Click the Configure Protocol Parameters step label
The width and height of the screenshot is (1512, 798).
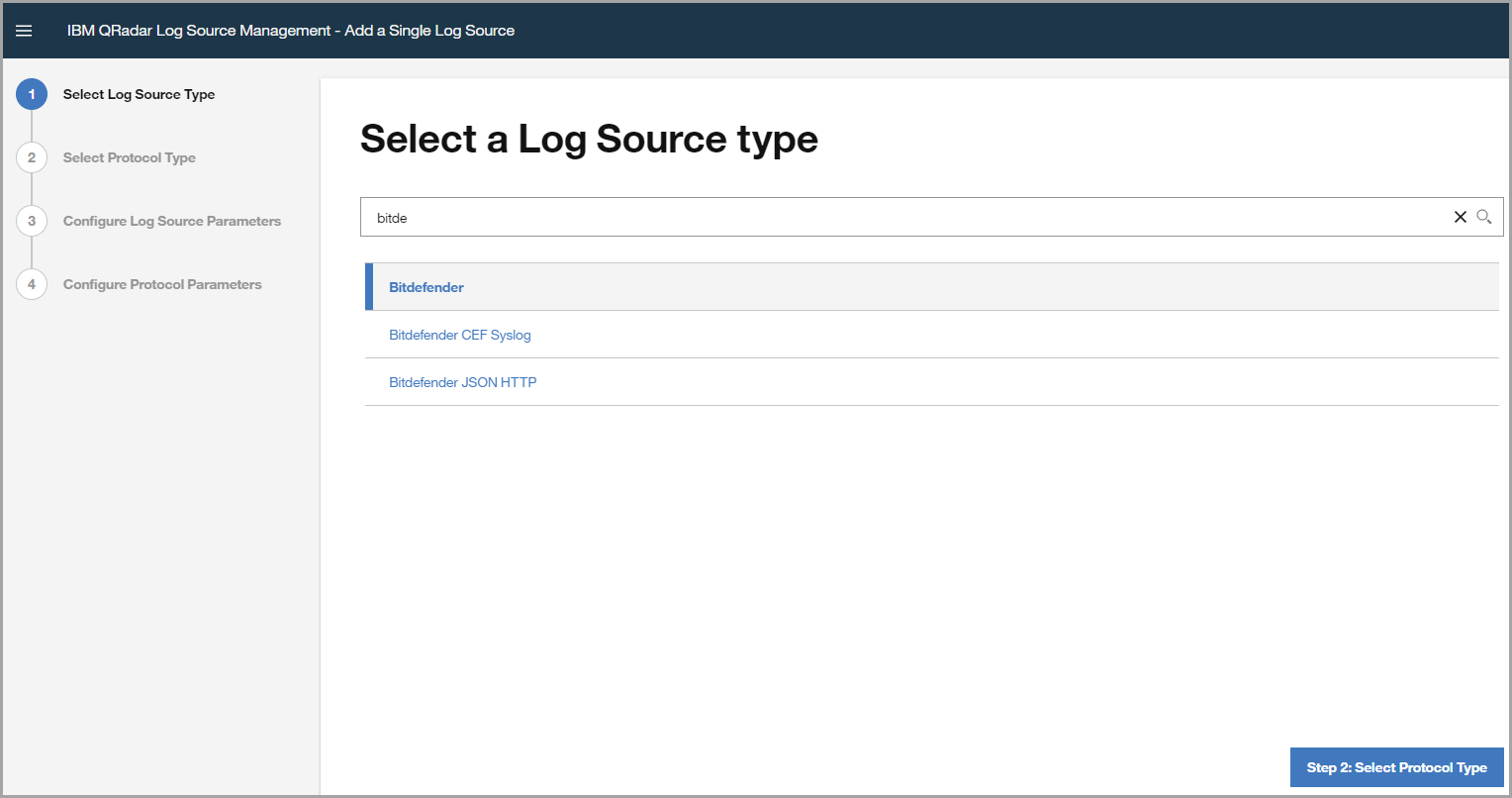point(162,284)
